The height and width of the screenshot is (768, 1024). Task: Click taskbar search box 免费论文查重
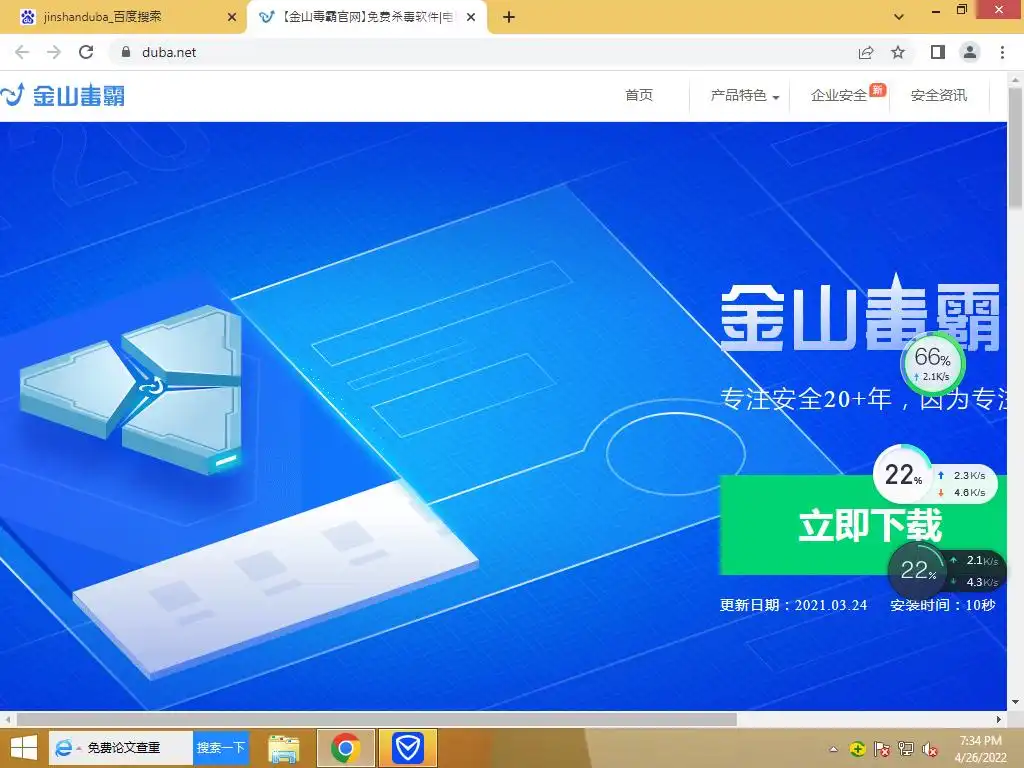124,748
